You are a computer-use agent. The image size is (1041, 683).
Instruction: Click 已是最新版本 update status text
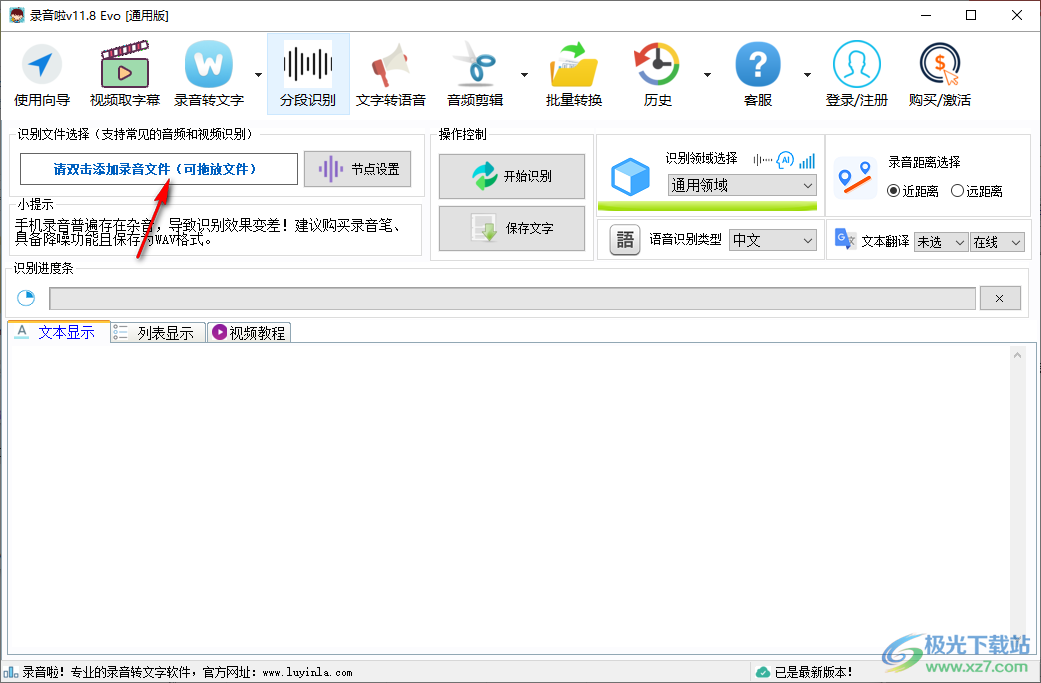click(813, 672)
